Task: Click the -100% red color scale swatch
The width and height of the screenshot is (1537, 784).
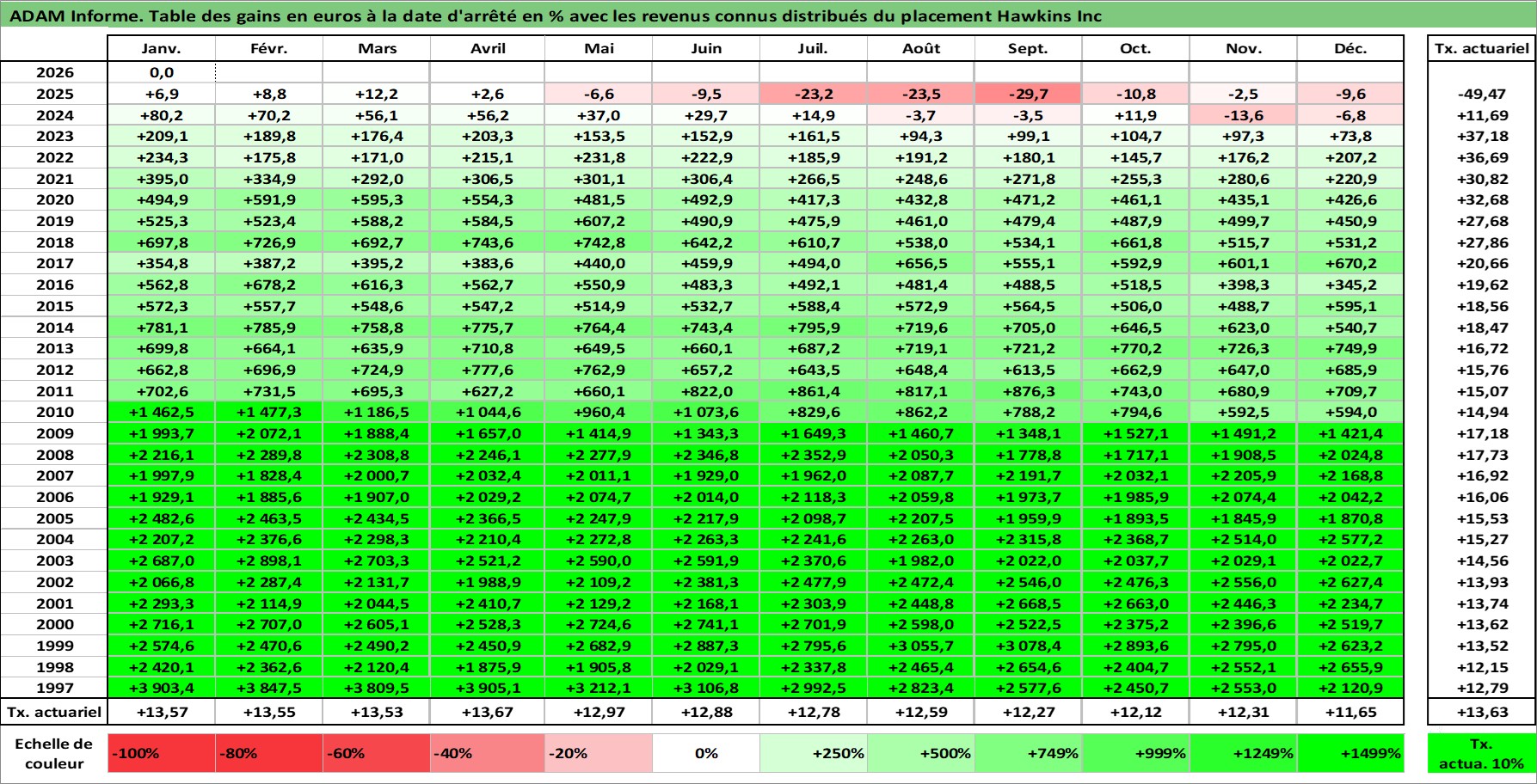Action: 162,753
